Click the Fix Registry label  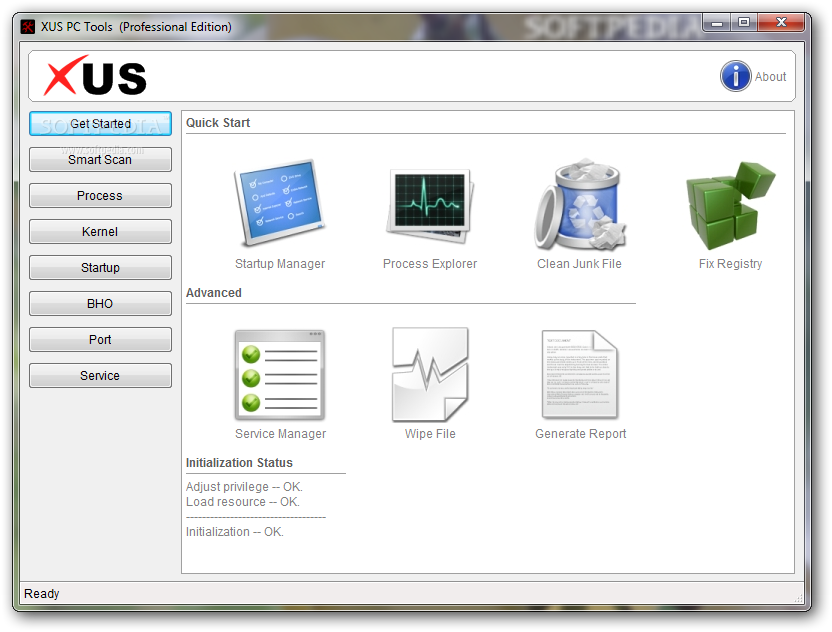(731, 264)
